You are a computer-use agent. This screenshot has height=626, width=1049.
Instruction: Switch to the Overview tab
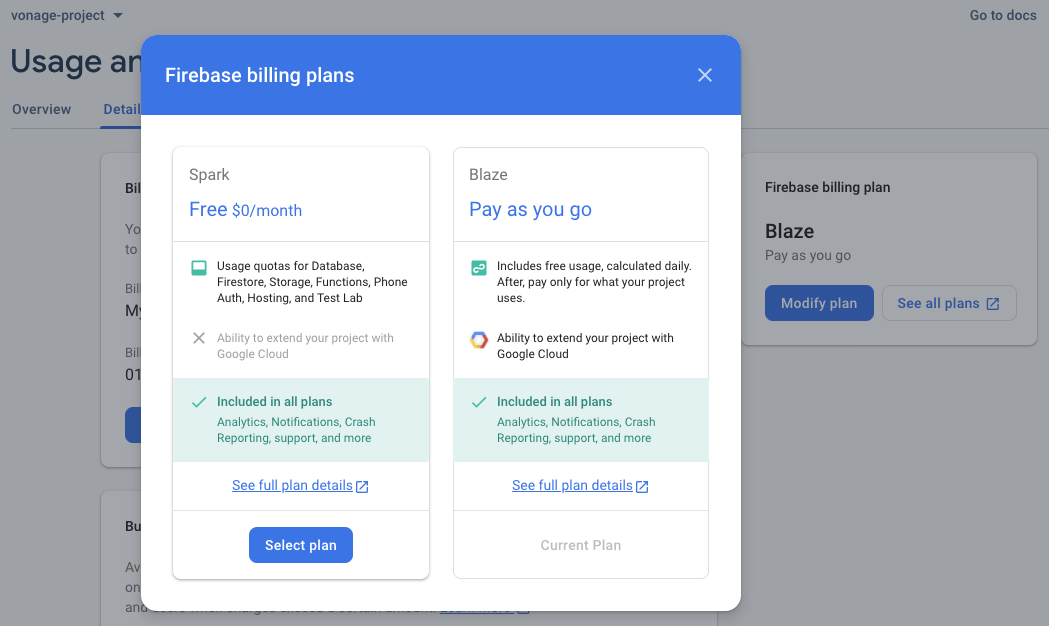click(41, 109)
